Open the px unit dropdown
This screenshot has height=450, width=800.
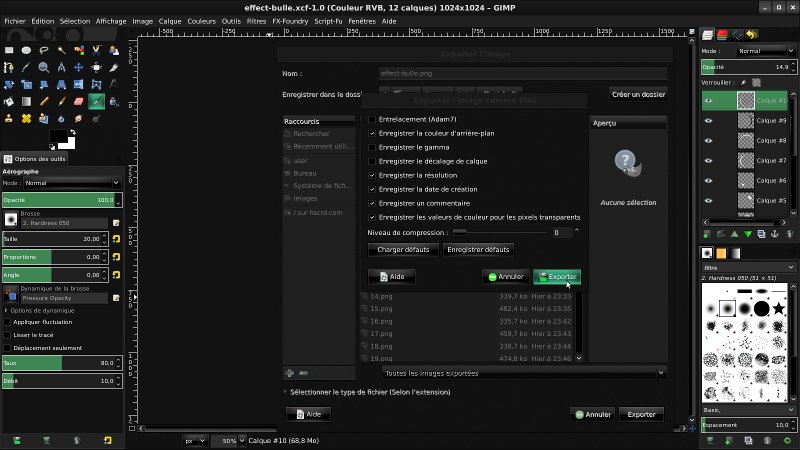(x=195, y=441)
